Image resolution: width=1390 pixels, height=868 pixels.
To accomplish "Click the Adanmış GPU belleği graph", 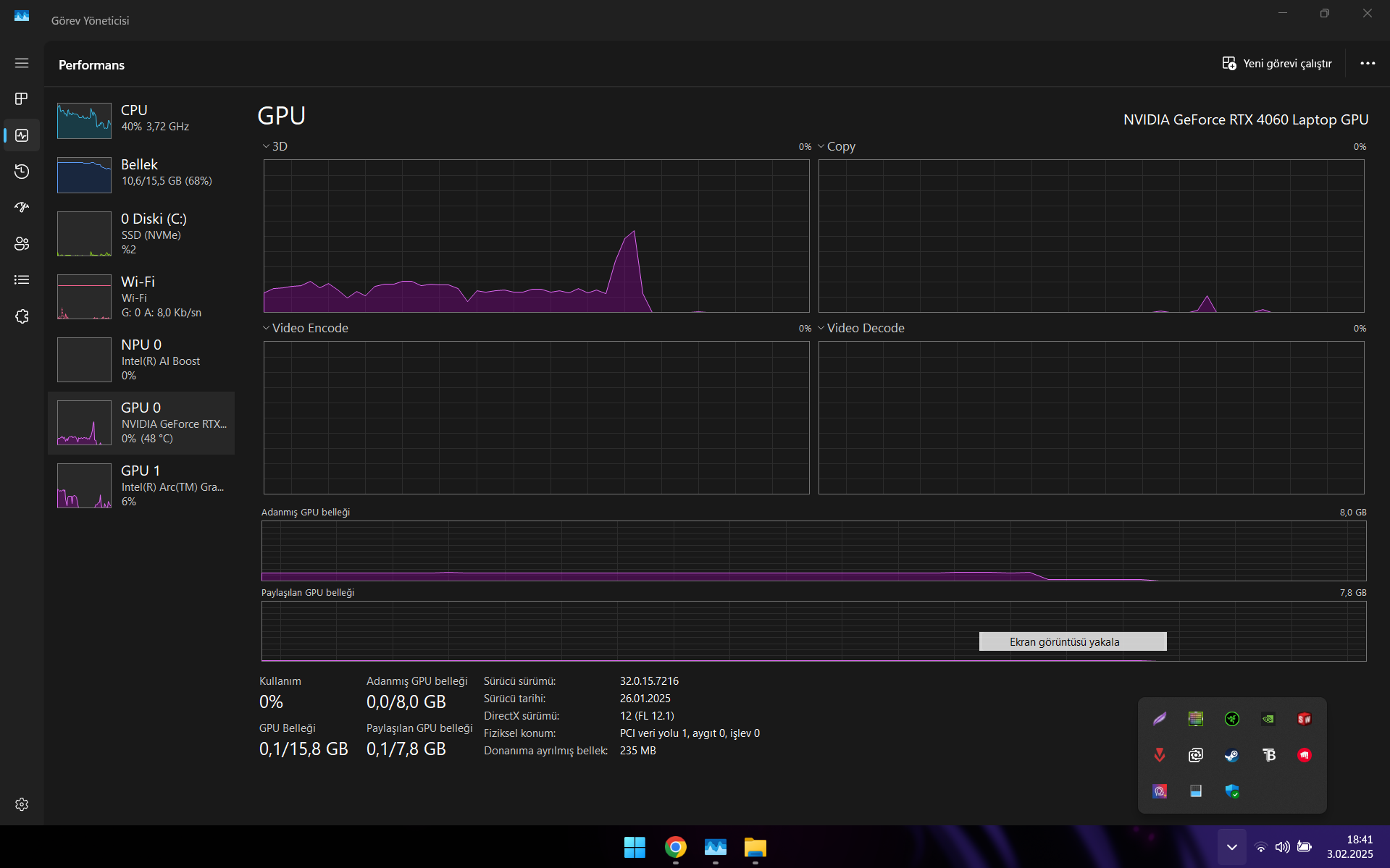I will [x=814, y=551].
